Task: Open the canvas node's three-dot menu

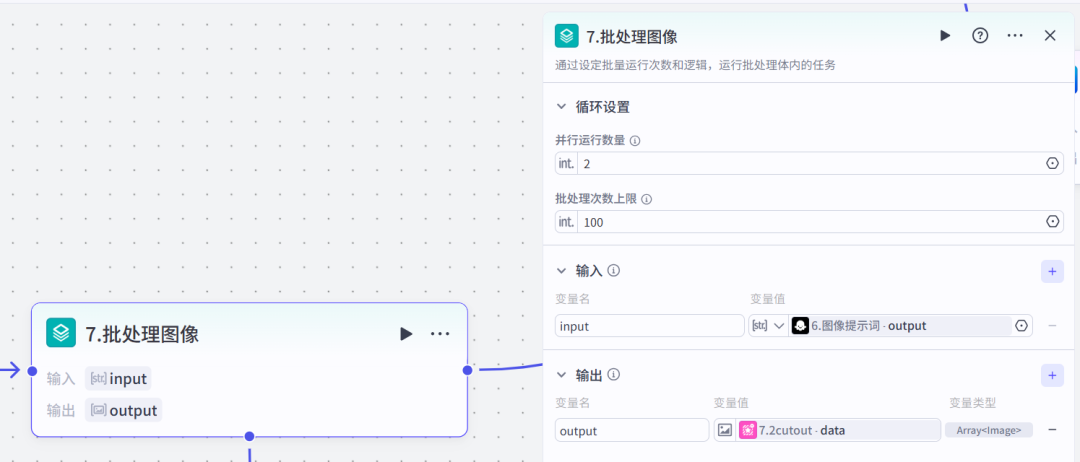Action: 440,334
